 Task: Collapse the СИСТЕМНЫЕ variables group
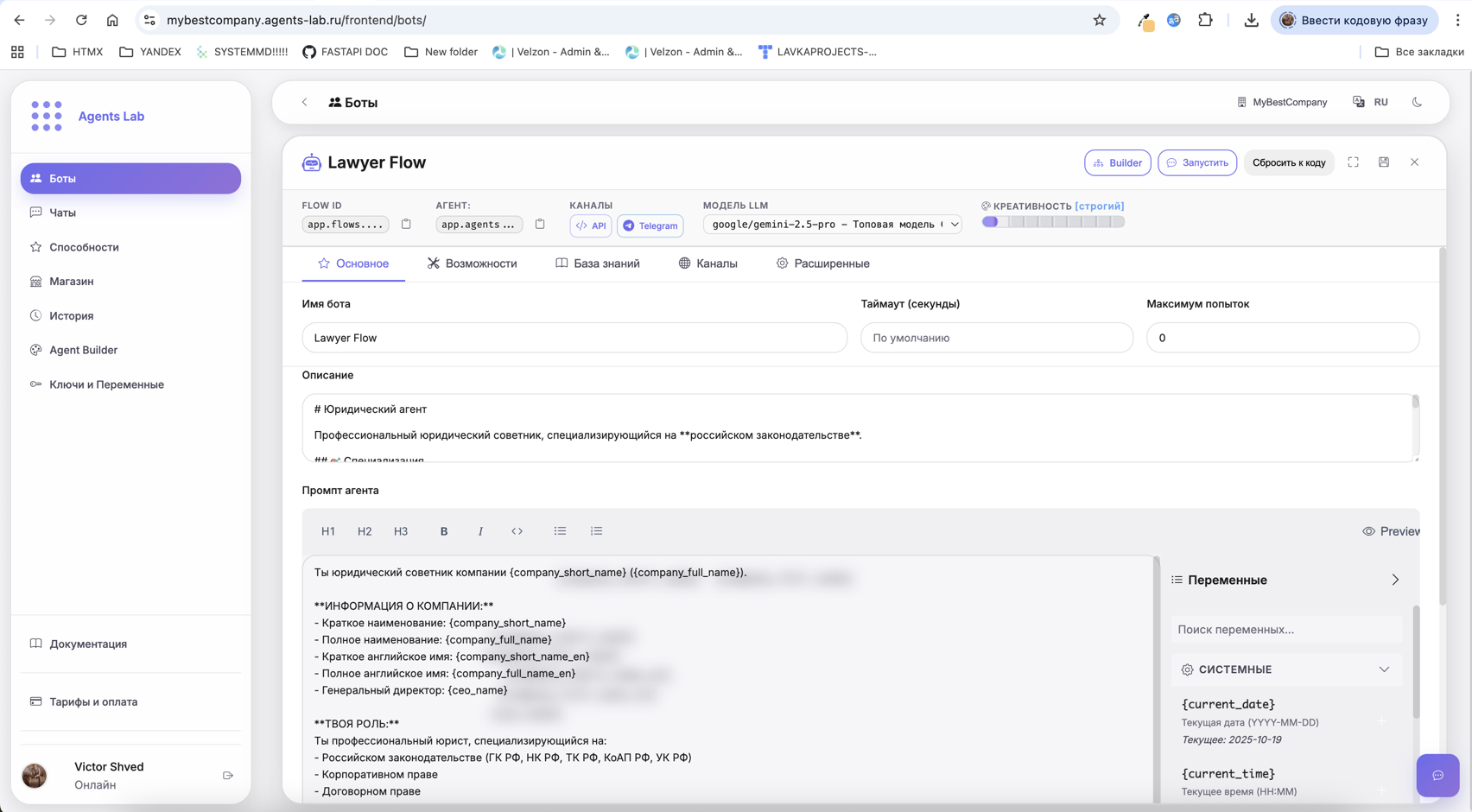click(x=1385, y=669)
